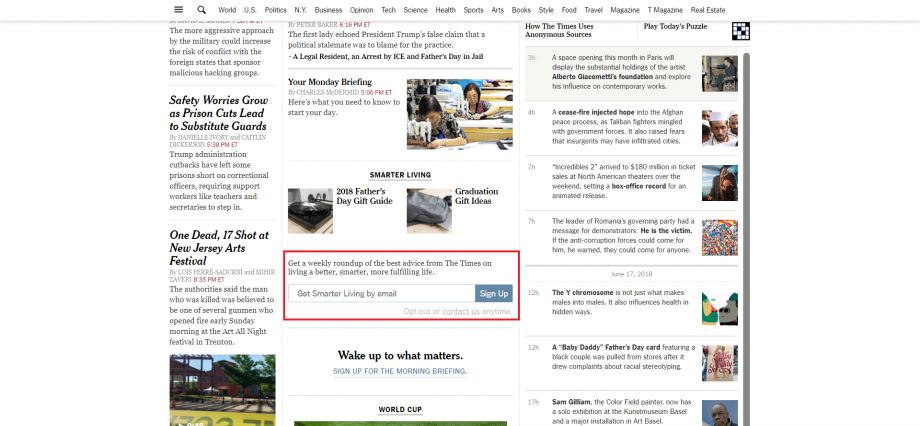This screenshot has height=426, width=920.
Task: Click the Sign Up button
Action: tap(494, 293)
